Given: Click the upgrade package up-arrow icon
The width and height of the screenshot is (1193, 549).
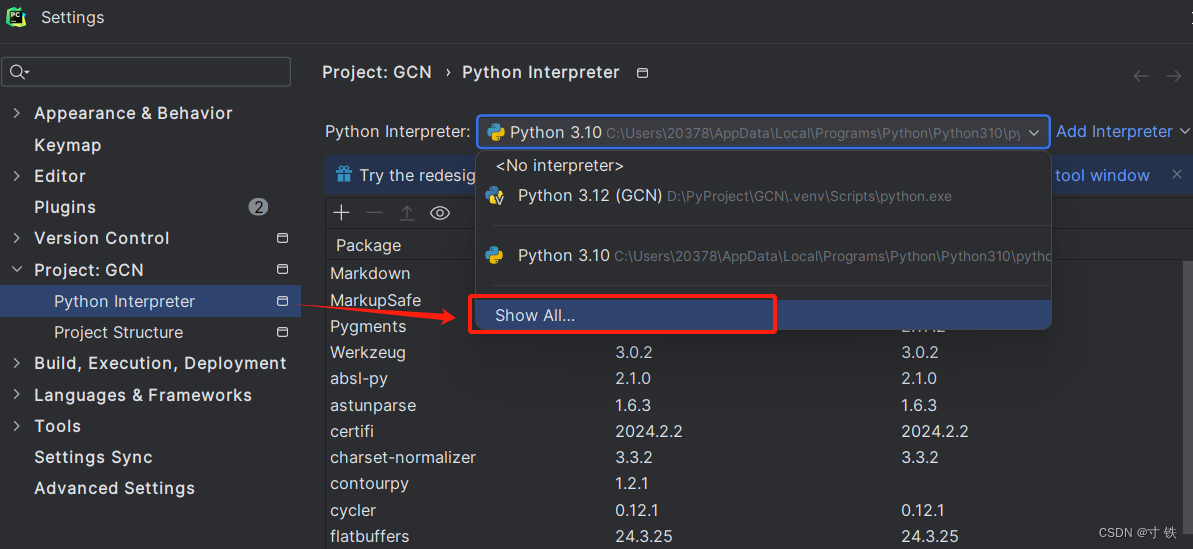Looking at the screenshot, I should point(407,213).
